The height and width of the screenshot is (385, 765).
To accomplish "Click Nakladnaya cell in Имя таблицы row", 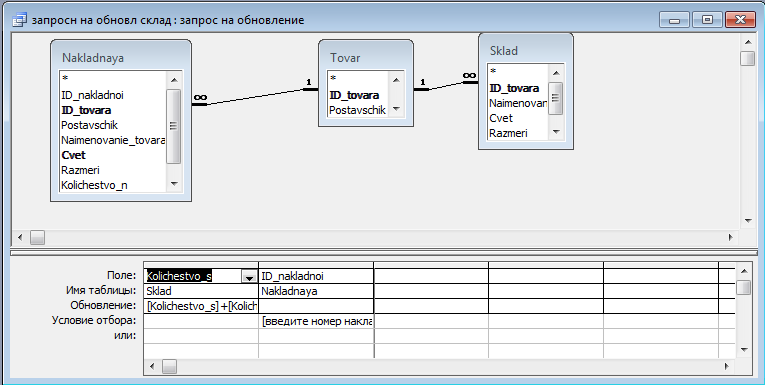I will (316, 291).
